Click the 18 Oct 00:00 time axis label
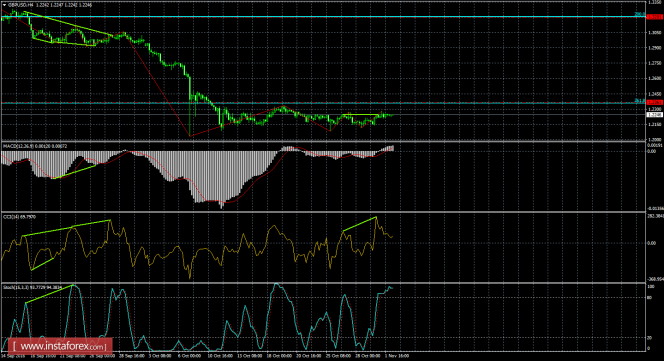The height and width of the screenshot is (361, 664). click(x=278, y=356)
